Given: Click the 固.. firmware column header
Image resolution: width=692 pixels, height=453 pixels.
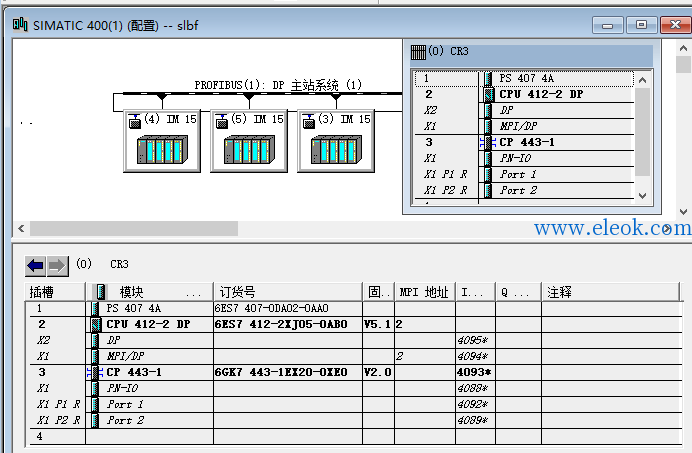Looking at the screenshot, I should (x=378, y=292).
